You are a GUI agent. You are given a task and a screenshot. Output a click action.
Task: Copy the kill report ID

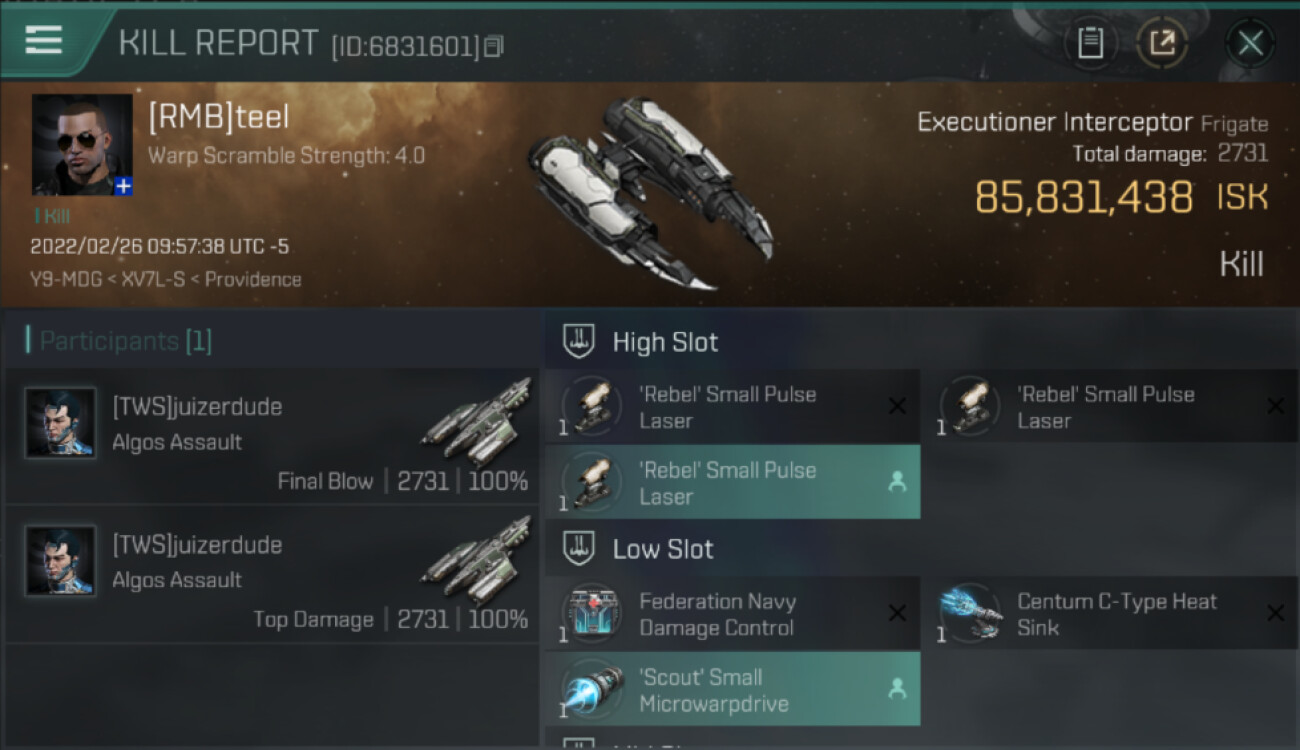(x=493, y=47)
